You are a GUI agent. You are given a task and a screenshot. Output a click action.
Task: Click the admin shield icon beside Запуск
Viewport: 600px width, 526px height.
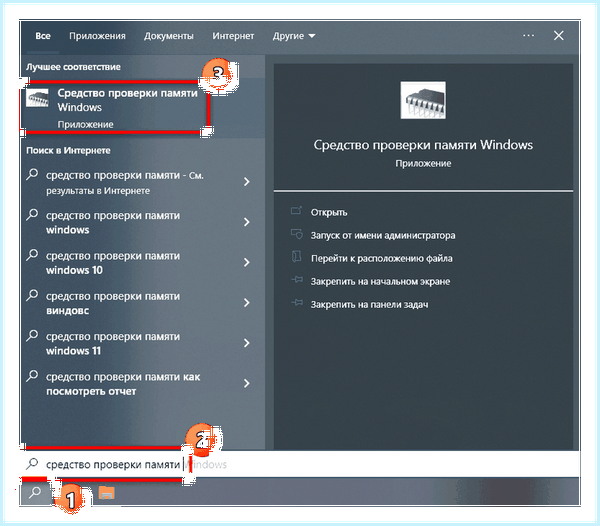297,234
